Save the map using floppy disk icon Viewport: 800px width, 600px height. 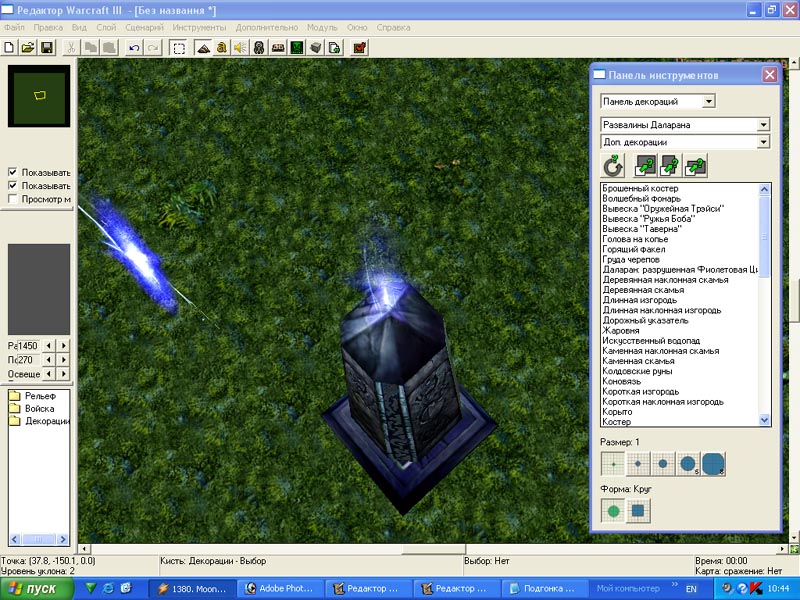(x=47, y=48)
